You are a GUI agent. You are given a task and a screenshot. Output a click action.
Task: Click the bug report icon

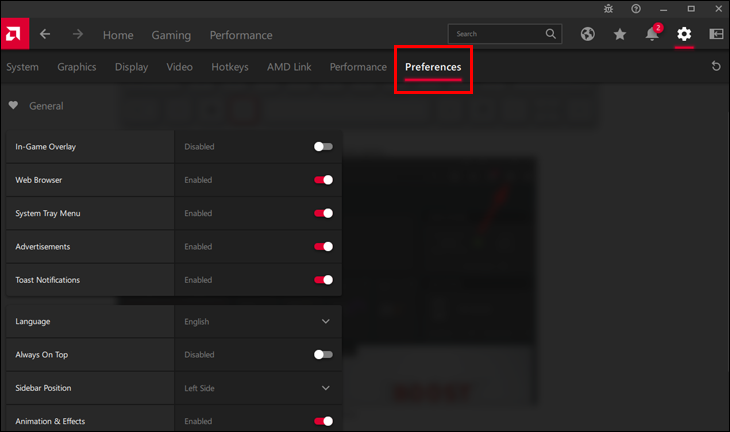[608, 9]
